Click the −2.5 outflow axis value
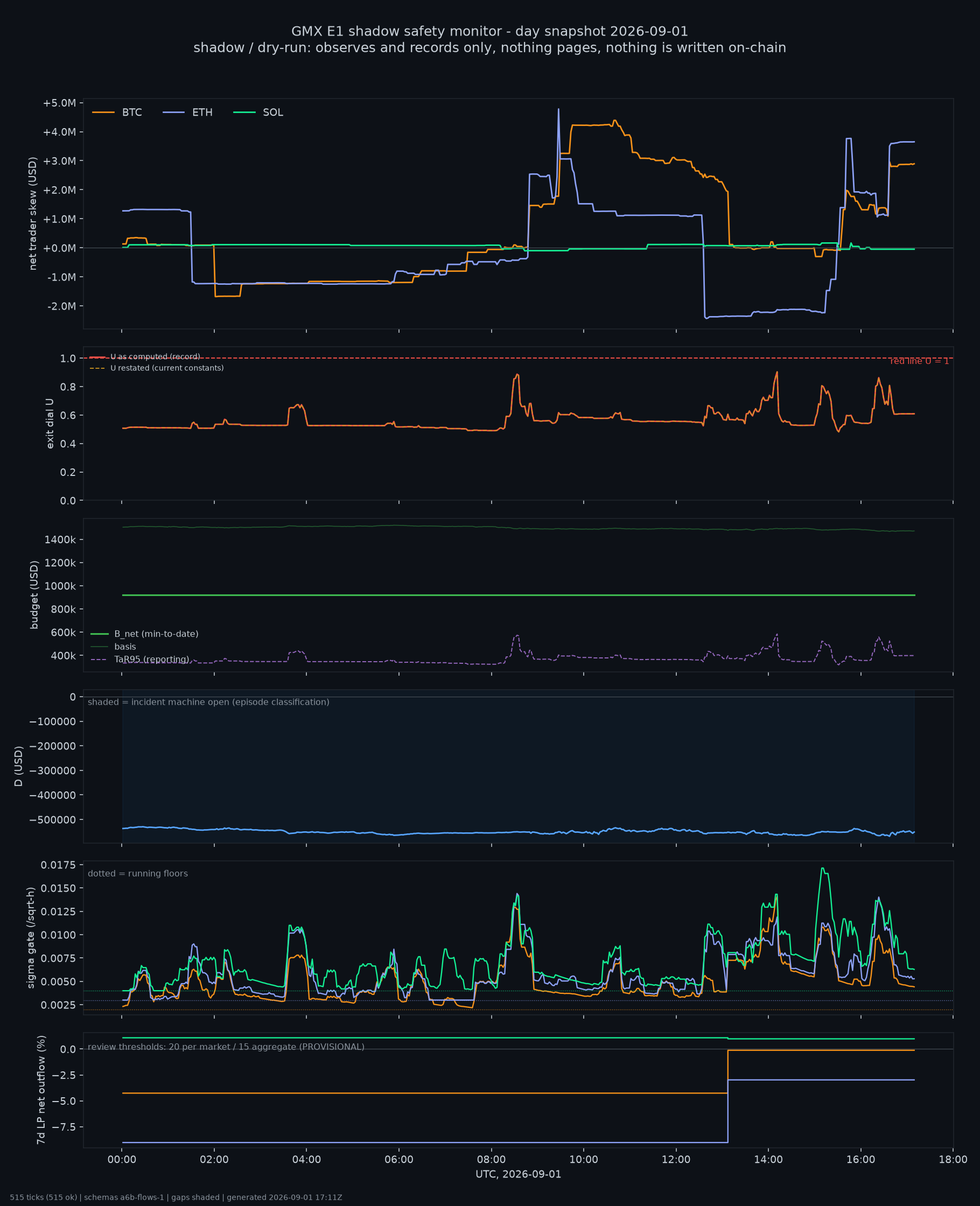The height and width of the screenshot is (1206, 980). pos(65,1075)
